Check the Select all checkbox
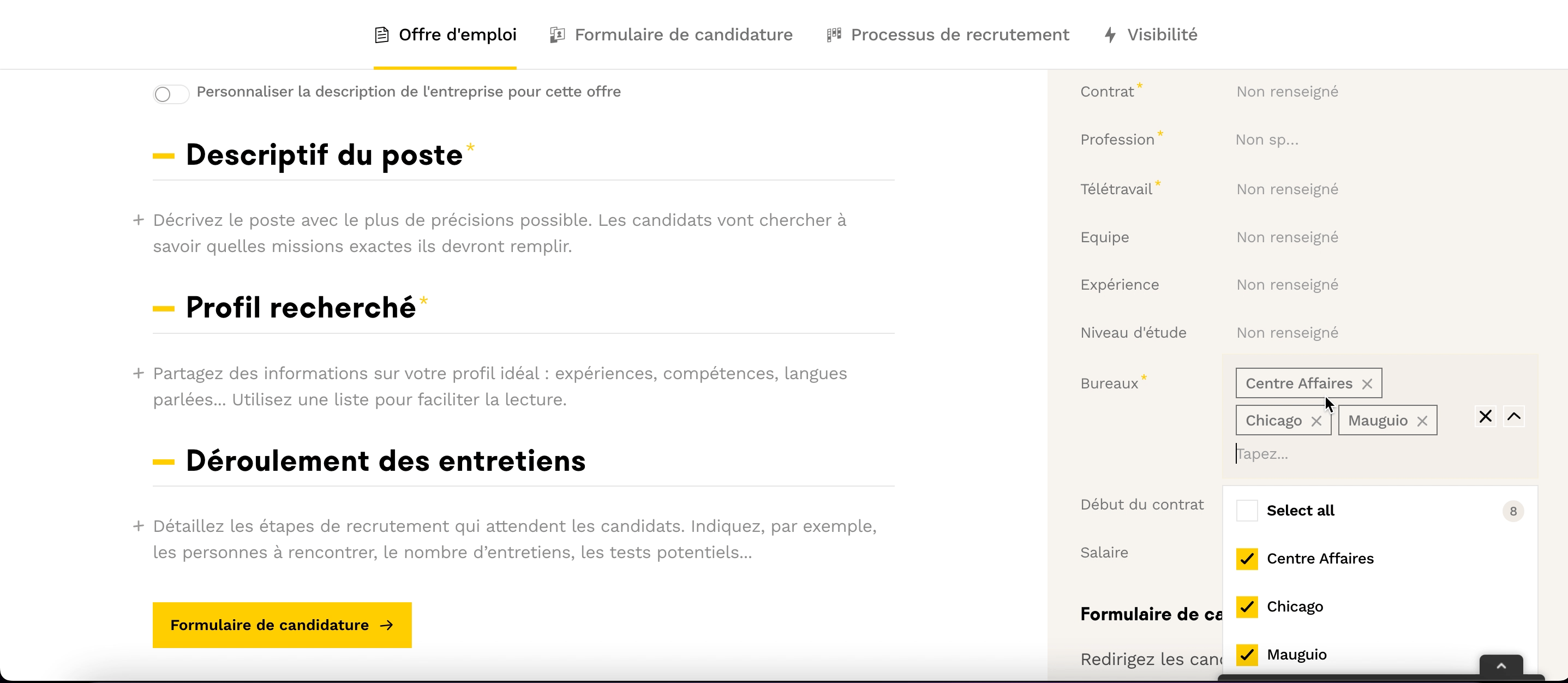 click(1247, 511)
